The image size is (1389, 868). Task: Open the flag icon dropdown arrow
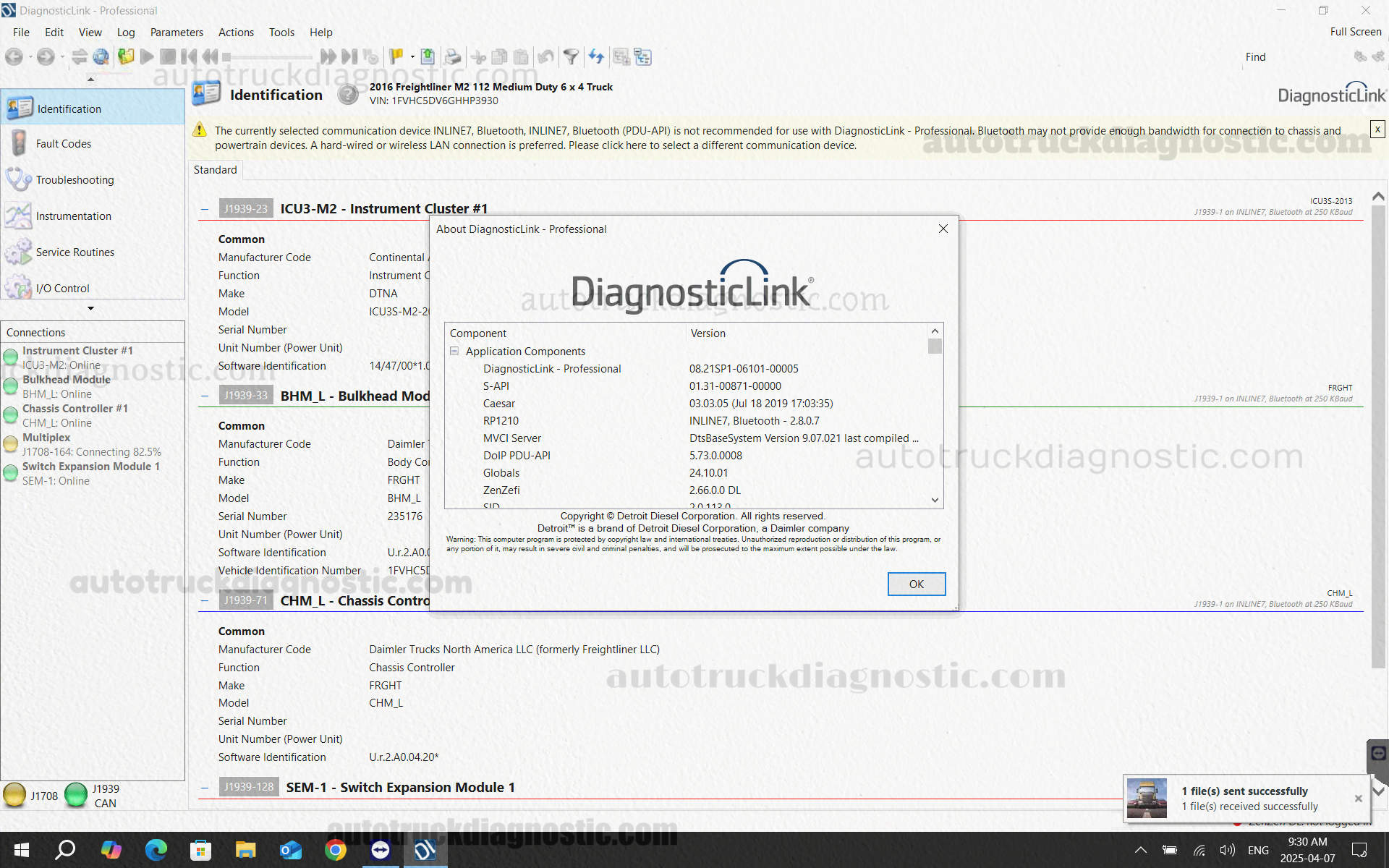coord(411,56)
